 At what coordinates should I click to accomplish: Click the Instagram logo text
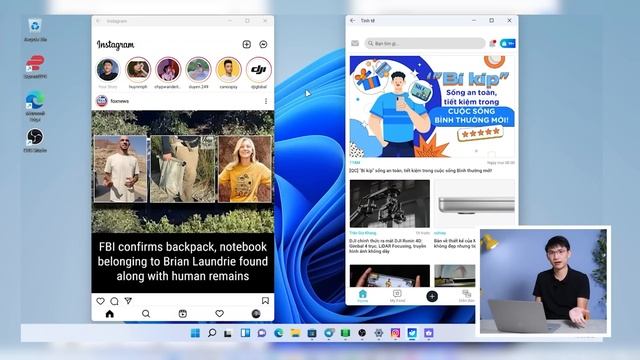[116, 44]
